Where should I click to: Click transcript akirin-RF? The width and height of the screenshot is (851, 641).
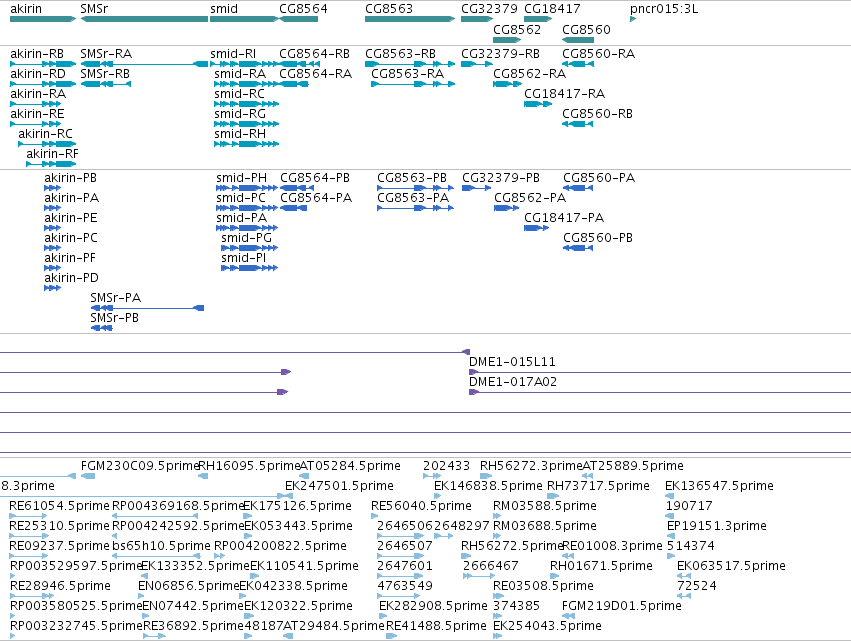coord(51,164)
